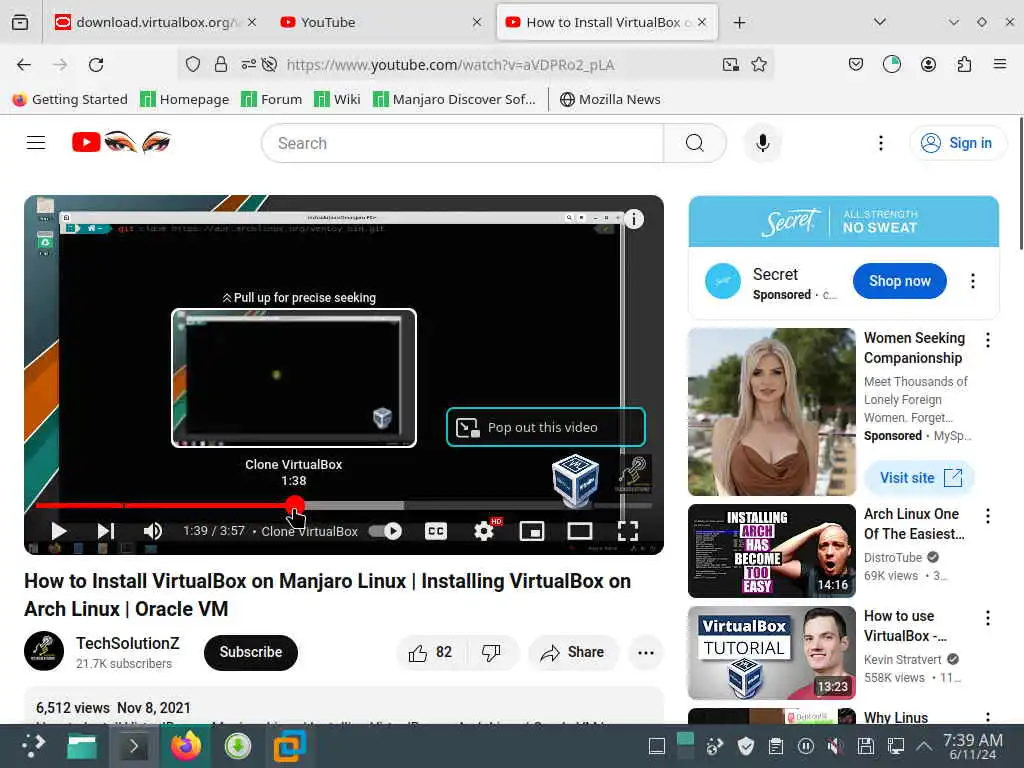Screen dimensions: 1024x768
Task: Click the search magnifier button
Action: coord(695,143)
